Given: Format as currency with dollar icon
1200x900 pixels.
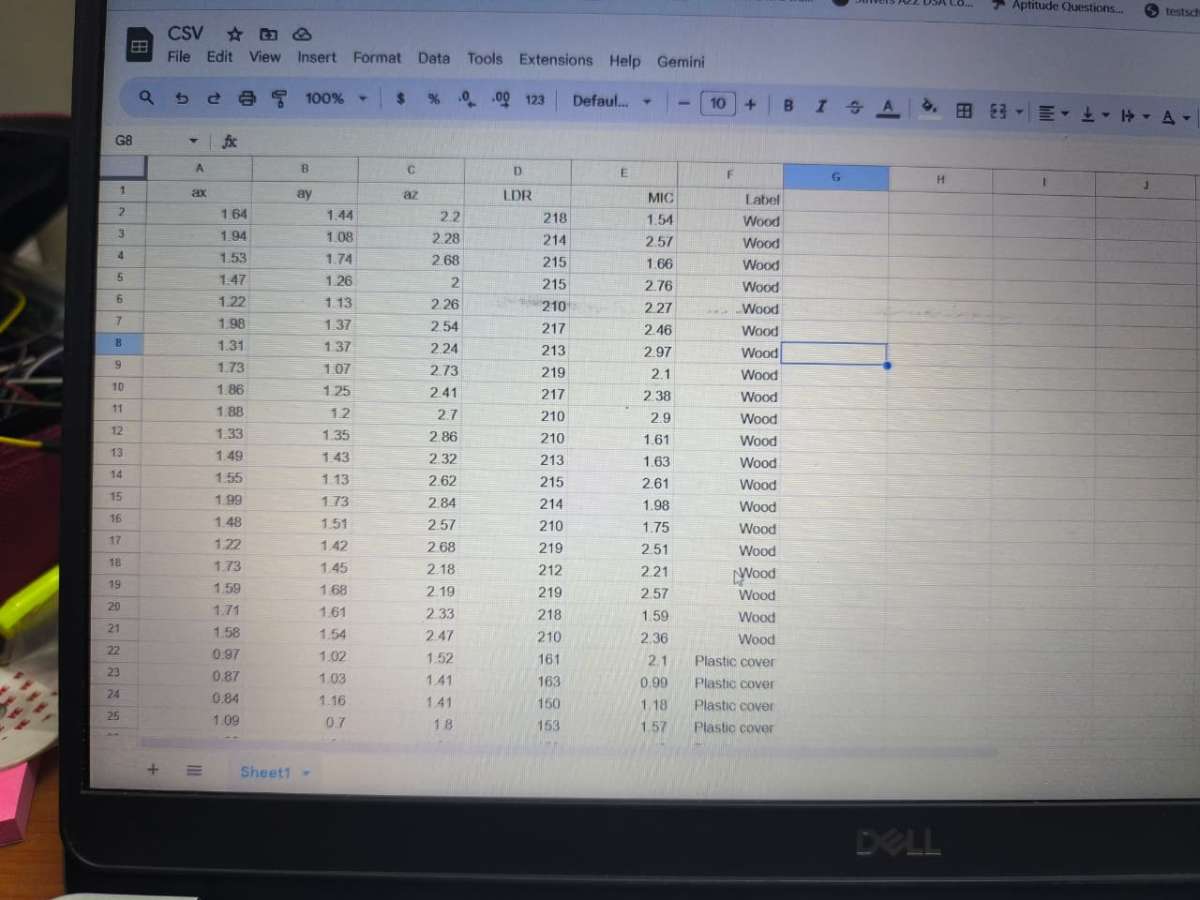Looking at the screenshot, I should tap(400, 99).
